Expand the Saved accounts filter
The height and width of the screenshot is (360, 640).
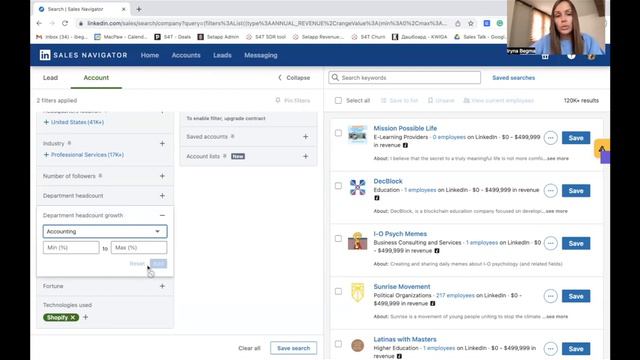305,137
